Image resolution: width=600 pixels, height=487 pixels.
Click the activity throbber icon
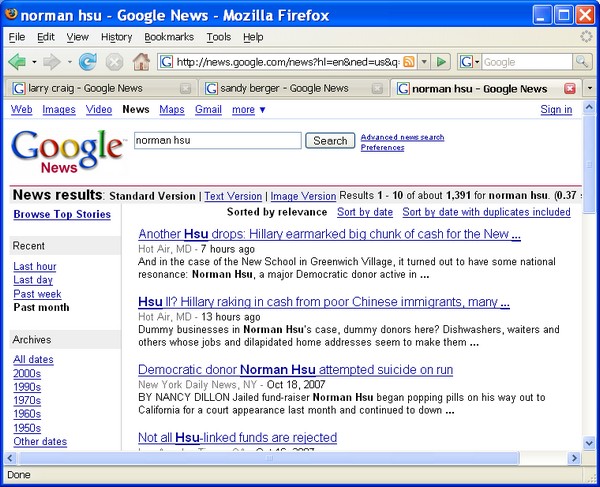point(586,37)
